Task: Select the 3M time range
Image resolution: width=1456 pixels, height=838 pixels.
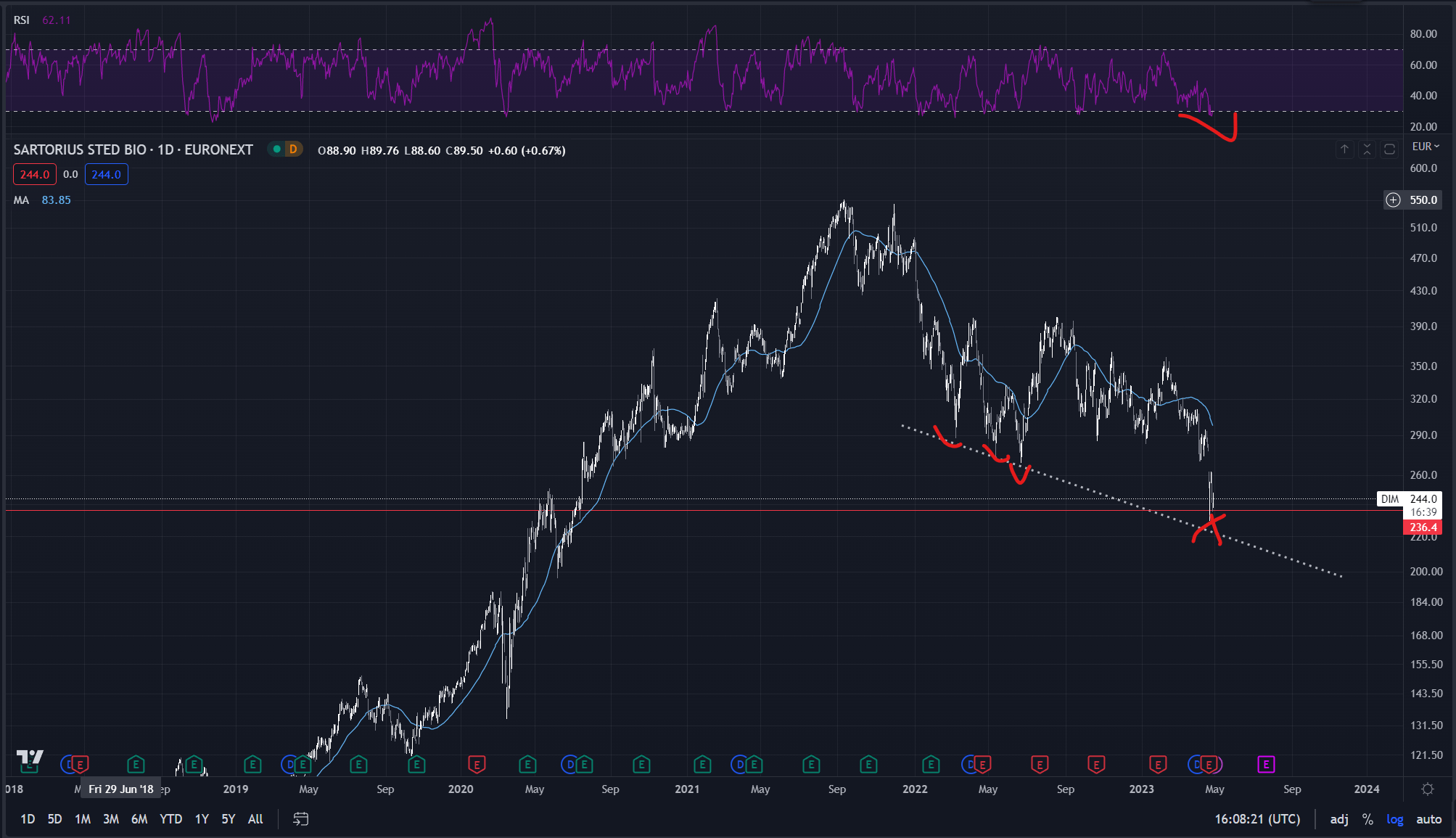Action: pos(111,819)
